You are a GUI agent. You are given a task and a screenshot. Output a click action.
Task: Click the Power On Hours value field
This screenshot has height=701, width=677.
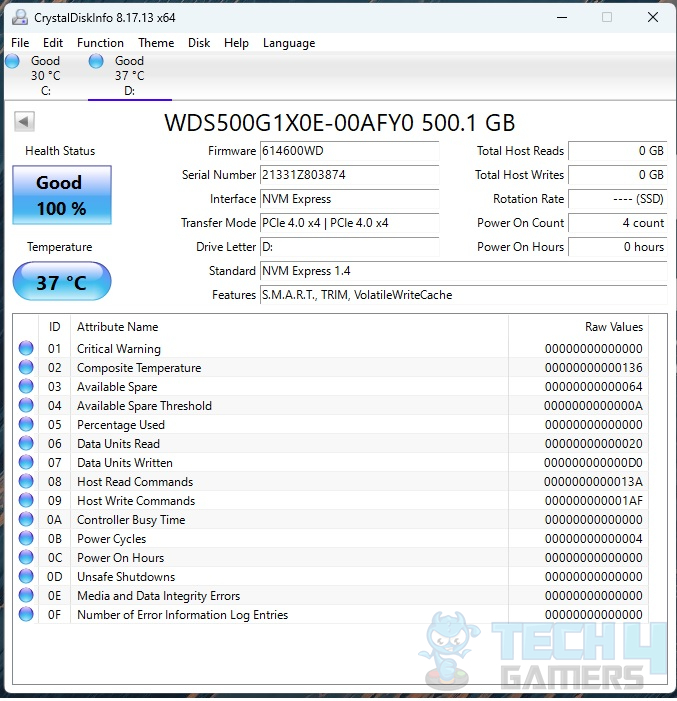(618, 247)
